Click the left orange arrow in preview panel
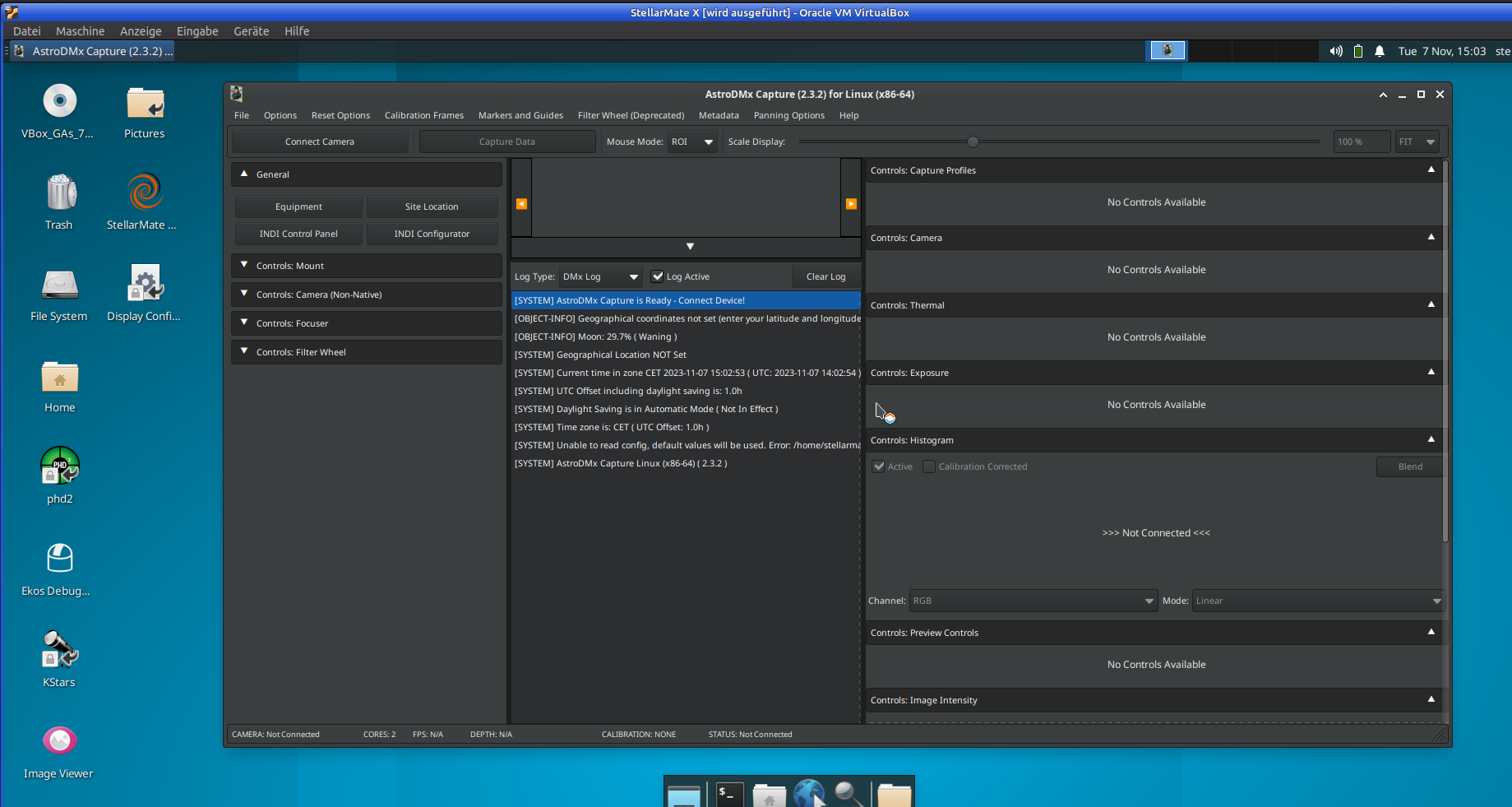Viewport: 1512px width, 807px height. [x=521, y=204]
